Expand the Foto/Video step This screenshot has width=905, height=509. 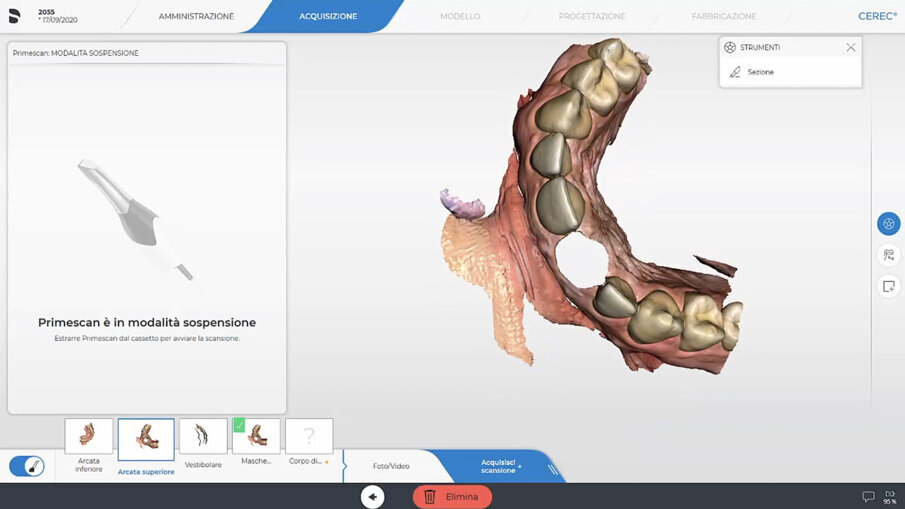391,466
